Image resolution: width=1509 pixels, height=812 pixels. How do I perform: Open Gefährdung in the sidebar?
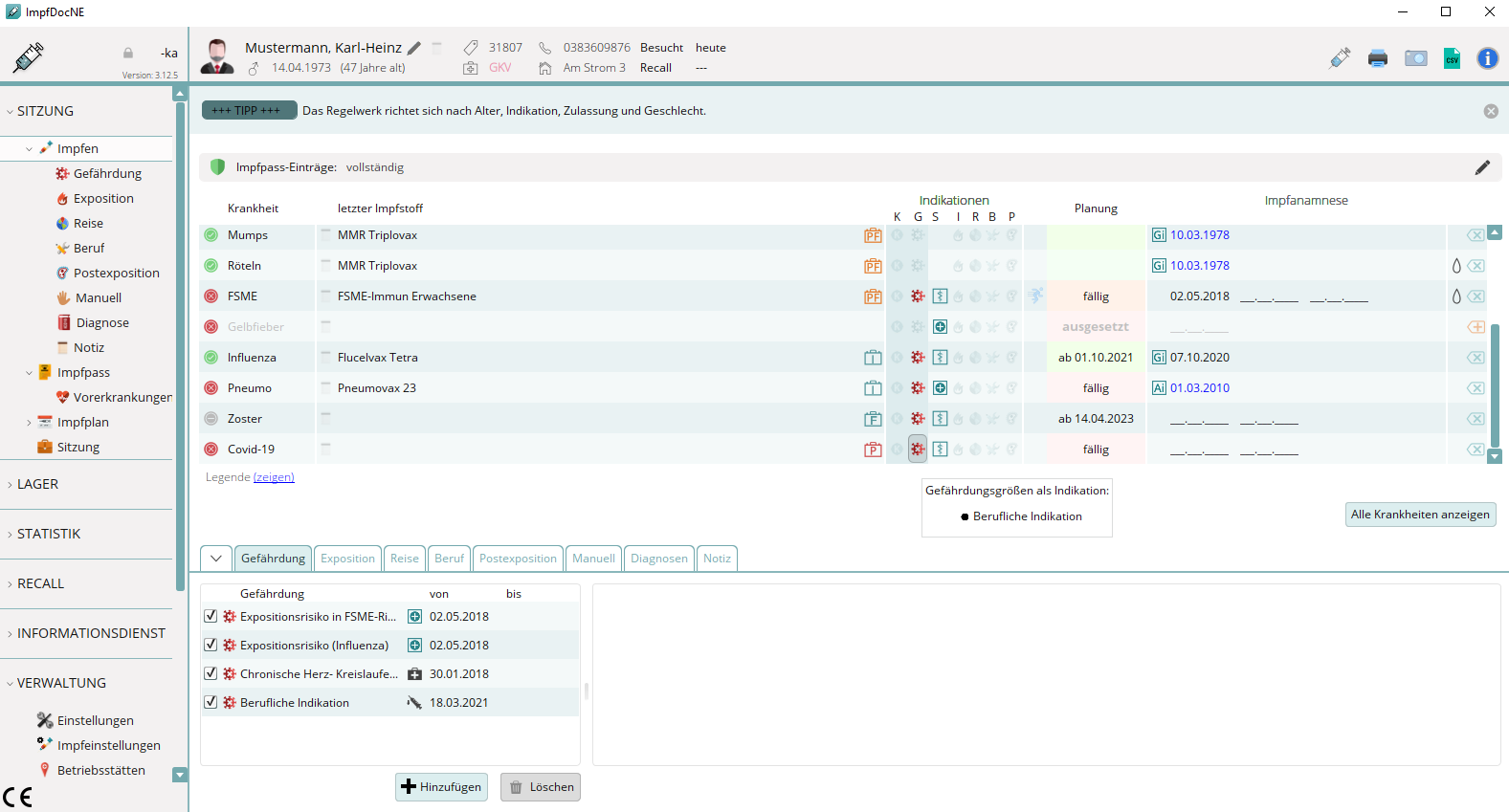pyautogui.click(x=107, y=173)
